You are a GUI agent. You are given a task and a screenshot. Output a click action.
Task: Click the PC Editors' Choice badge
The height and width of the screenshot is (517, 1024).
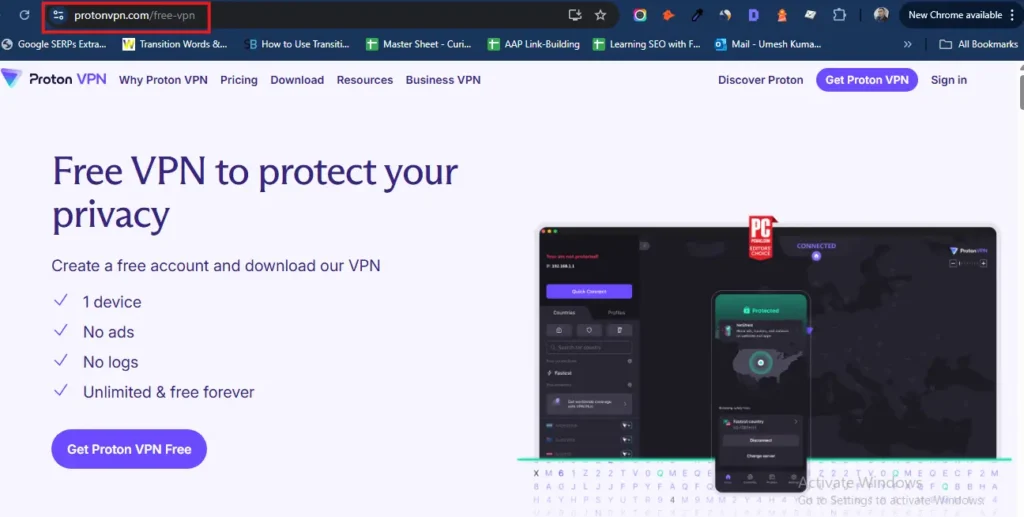[x=761, y=238]
